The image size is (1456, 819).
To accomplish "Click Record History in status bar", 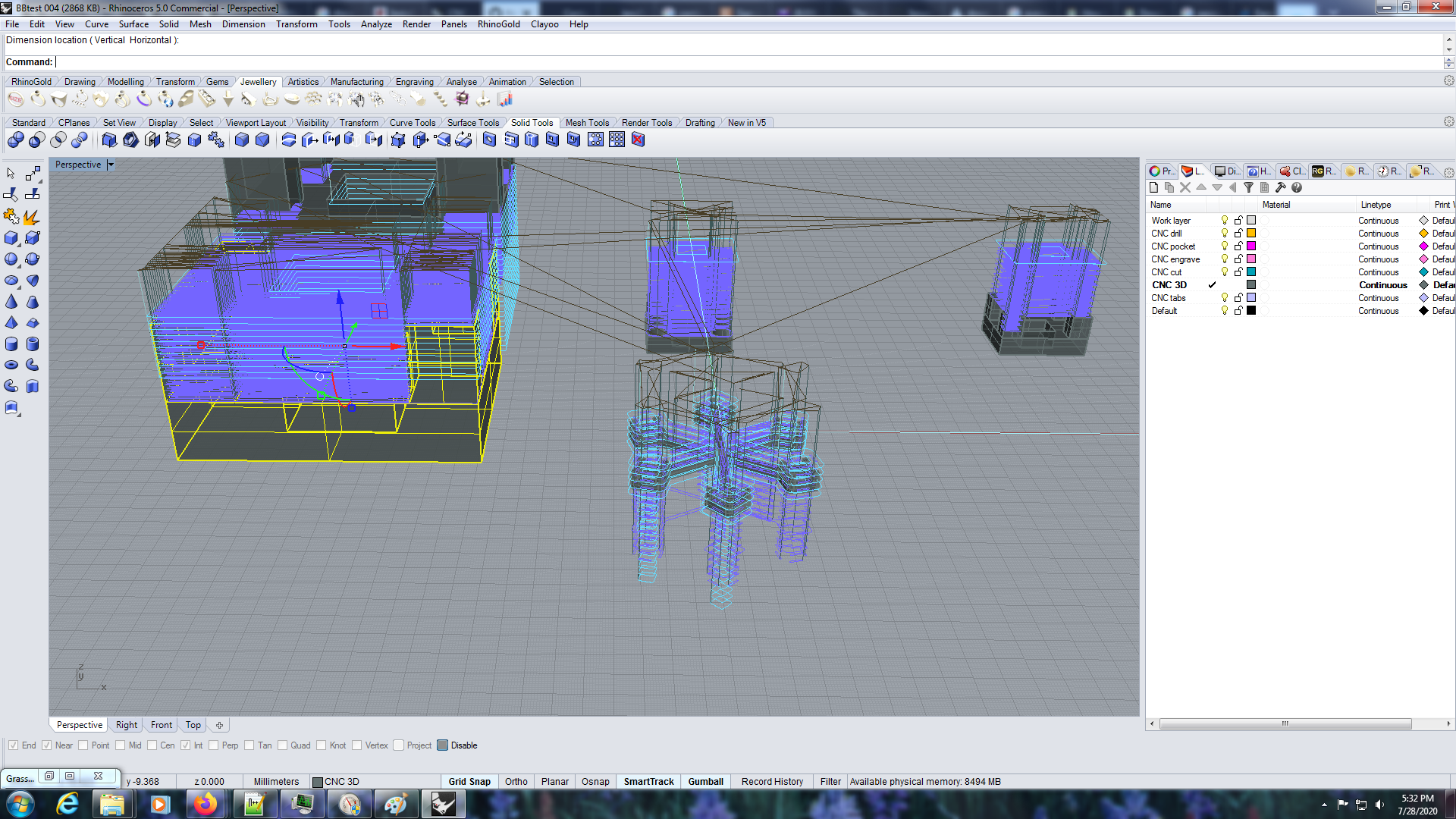I will click(772, 782).
